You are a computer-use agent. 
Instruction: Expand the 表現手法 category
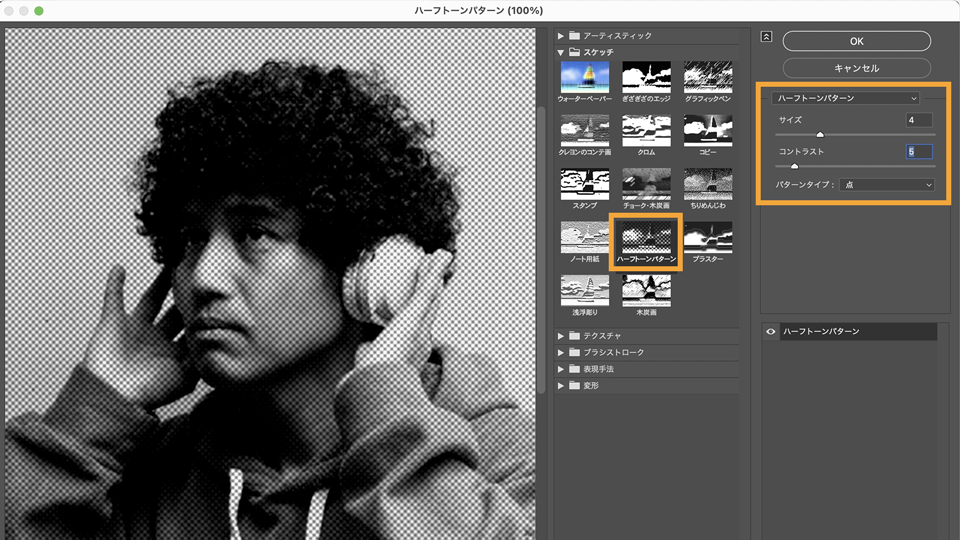click(x=560, y=369)
